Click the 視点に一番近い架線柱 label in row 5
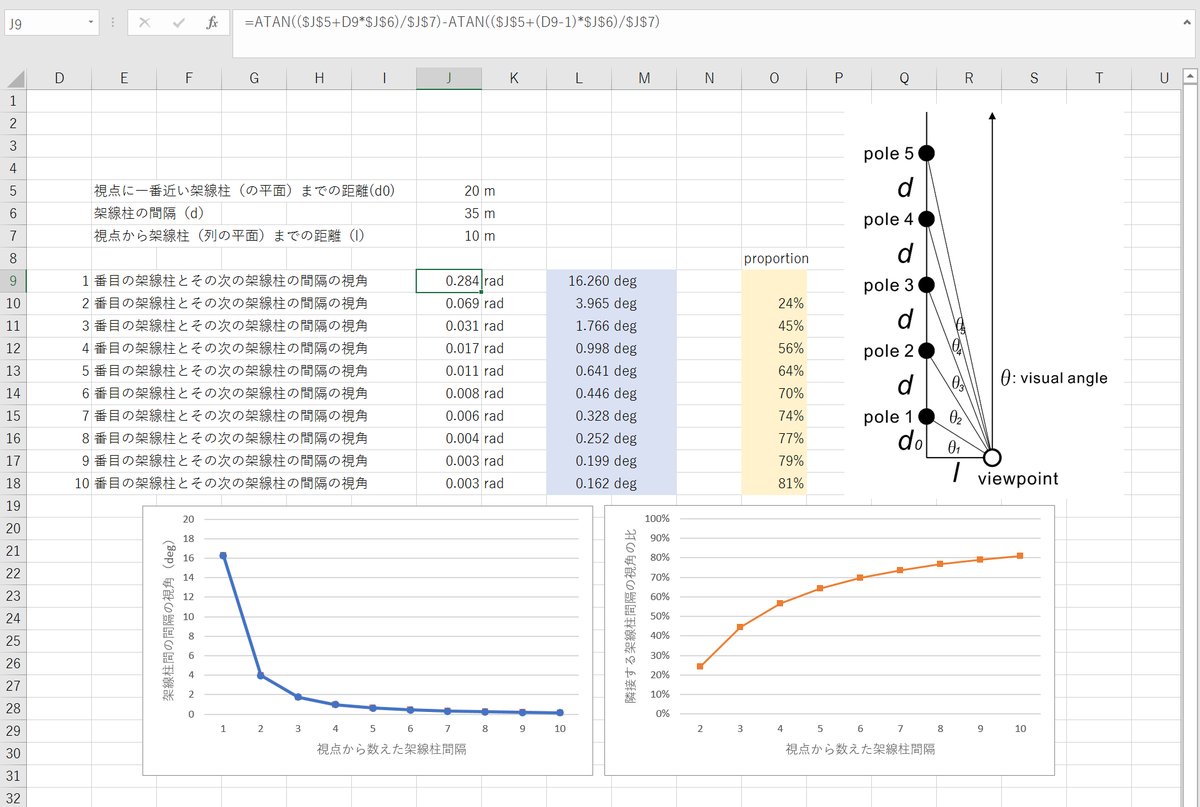The width and height of the screenshot is (1200, 807). [x=244, y=191]
